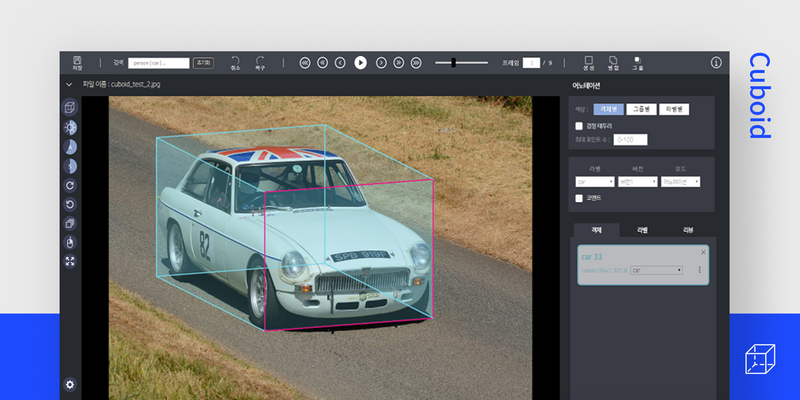Switch to the middle label tab

click(641, 230)
